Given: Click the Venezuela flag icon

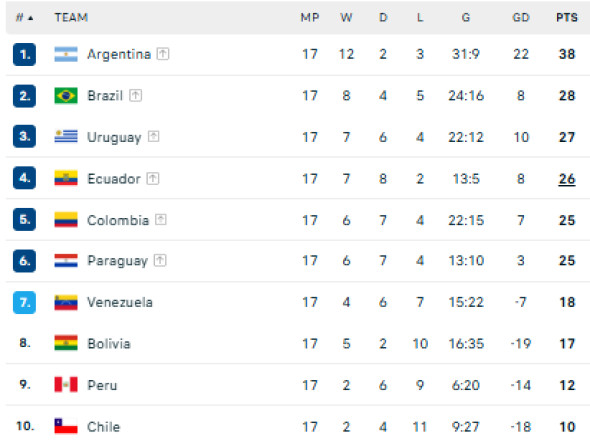Looking at the screenshot, I should [x=66, y=302].
